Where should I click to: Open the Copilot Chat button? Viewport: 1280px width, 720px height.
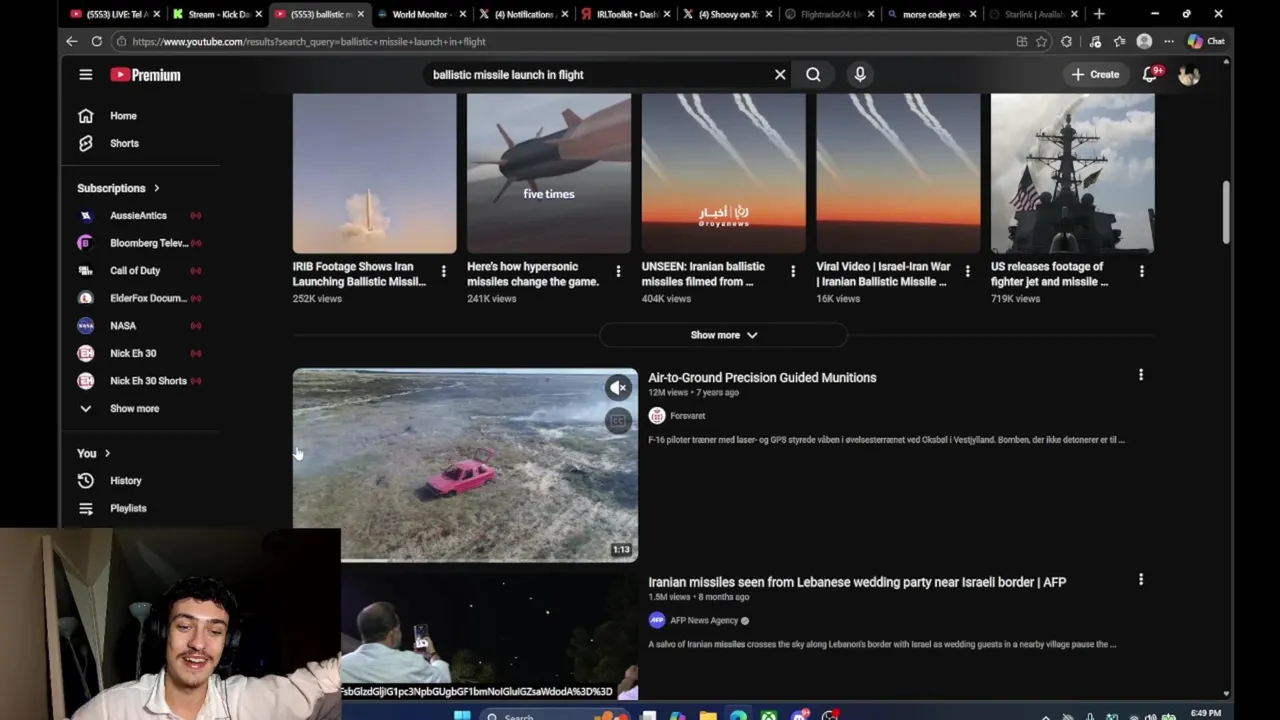click(x=1206, y=41)
